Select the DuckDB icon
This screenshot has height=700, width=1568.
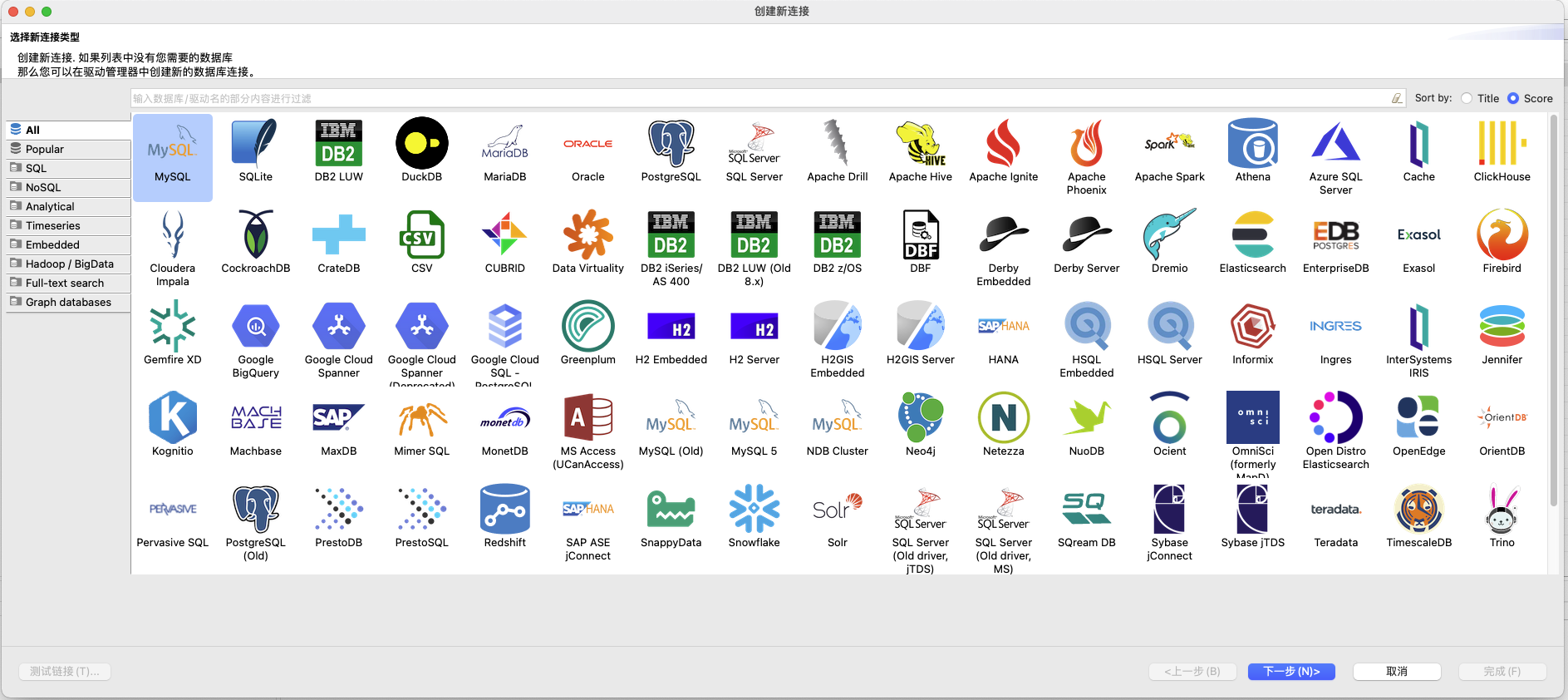point(422,144)
